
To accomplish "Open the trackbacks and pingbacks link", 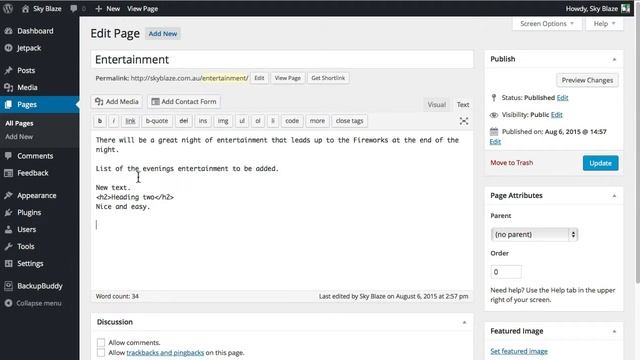I will coord(165,353).
